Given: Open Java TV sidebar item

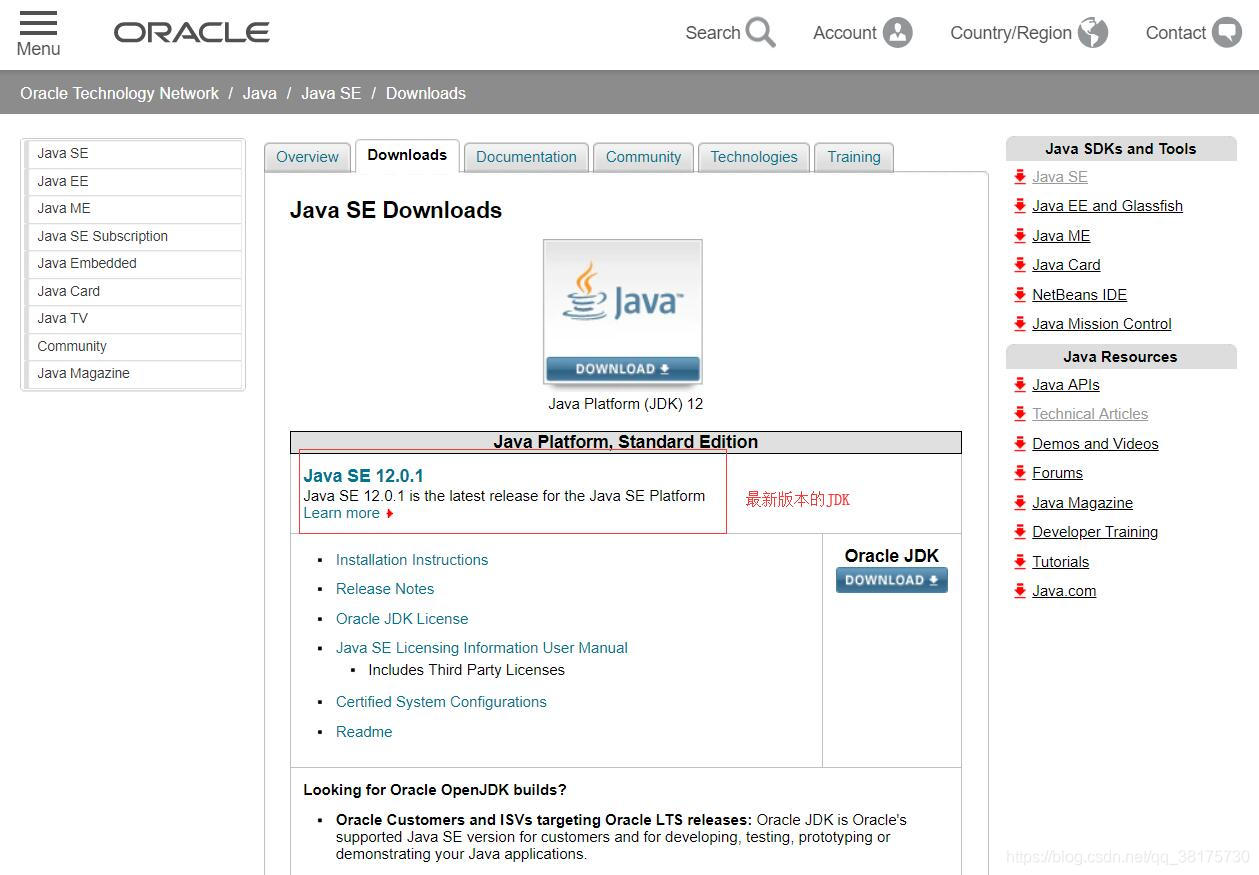Looking at the screenshot, I should 133,319.
